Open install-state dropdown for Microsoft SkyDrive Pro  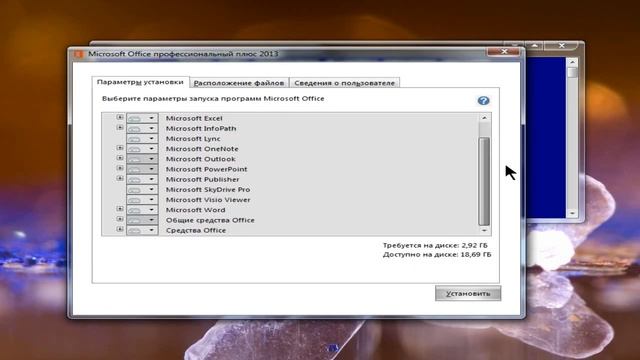[142, 189]
